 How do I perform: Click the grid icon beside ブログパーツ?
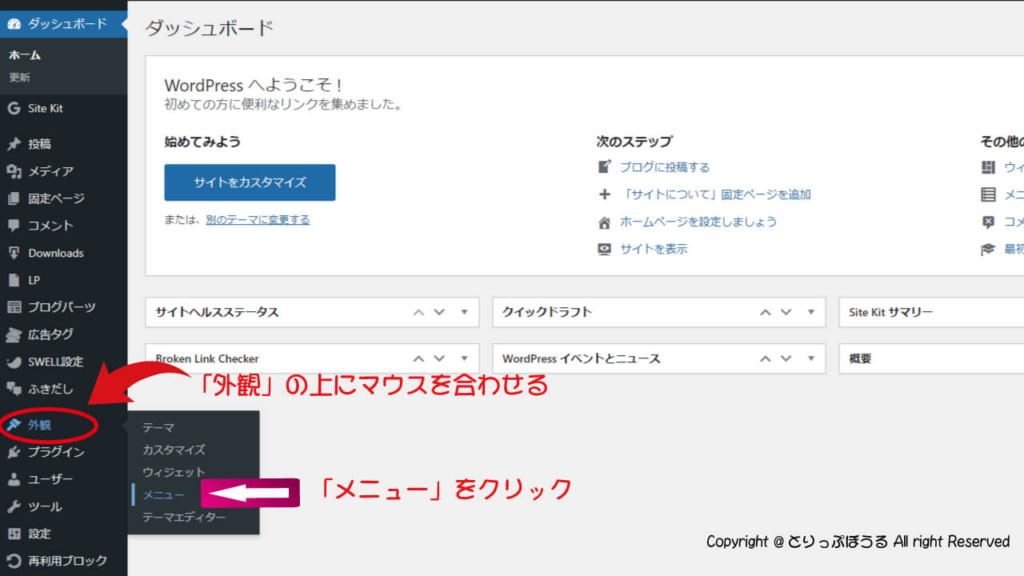(x=14, y=307)
